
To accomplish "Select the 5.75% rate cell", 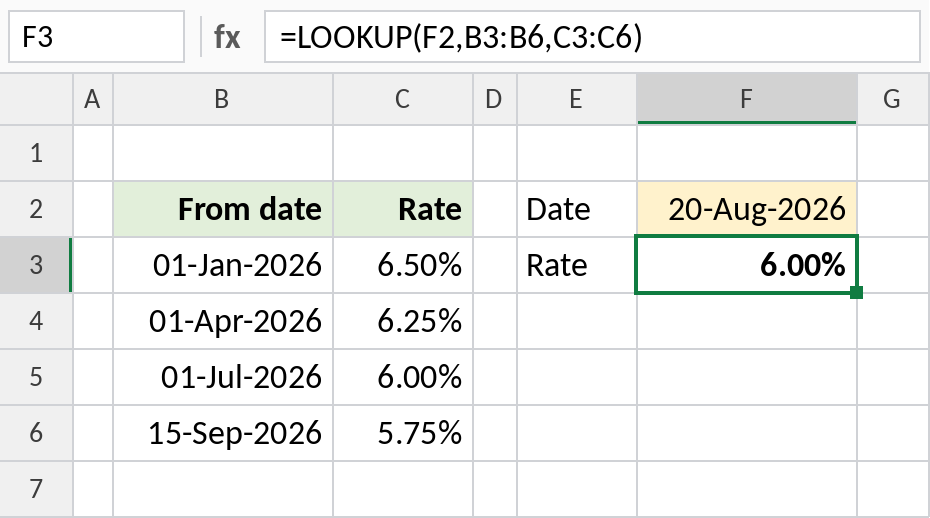I will click(403, 433).
